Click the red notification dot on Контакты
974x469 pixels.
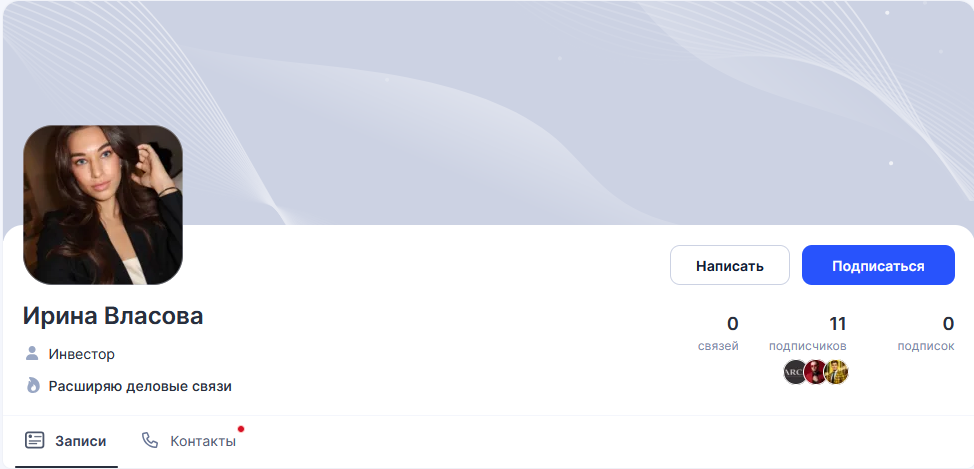[241, 429]
